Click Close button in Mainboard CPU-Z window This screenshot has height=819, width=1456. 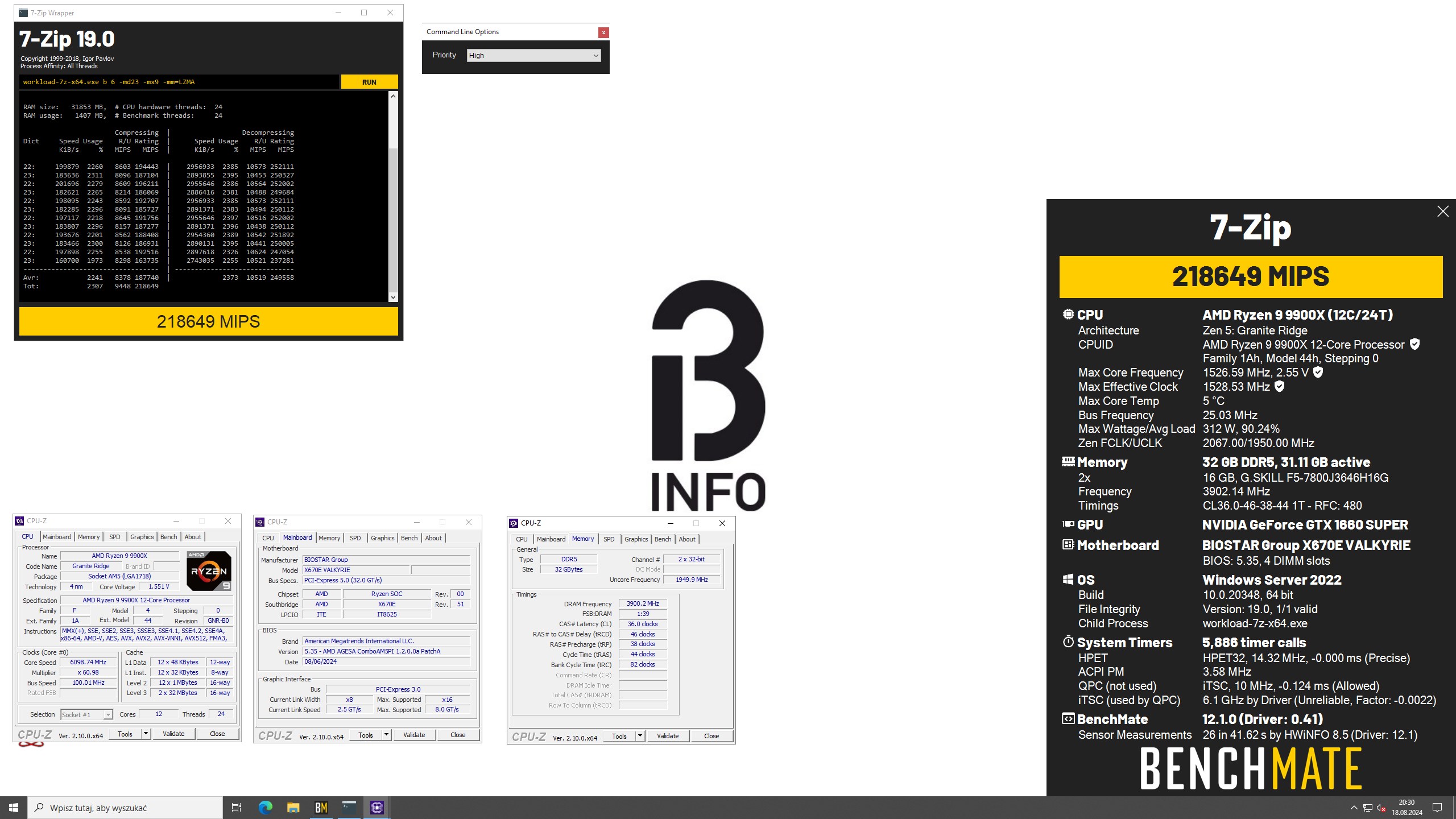point(458,735)
